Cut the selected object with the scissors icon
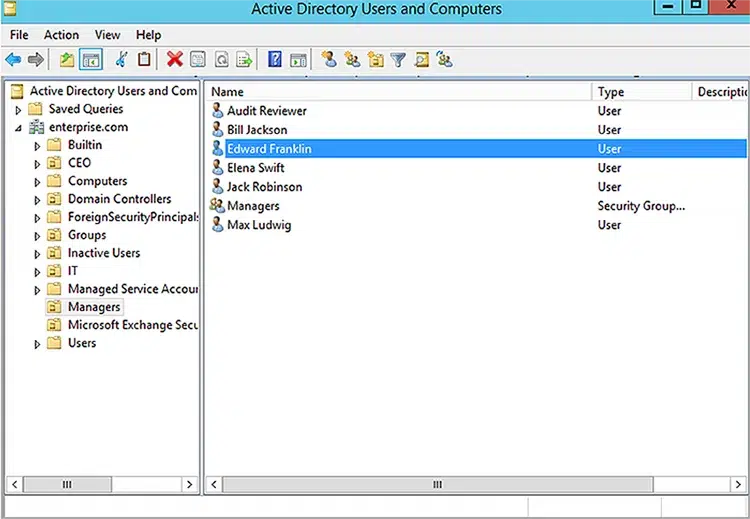Screen dimensions: 750x519 coord(121,60)
